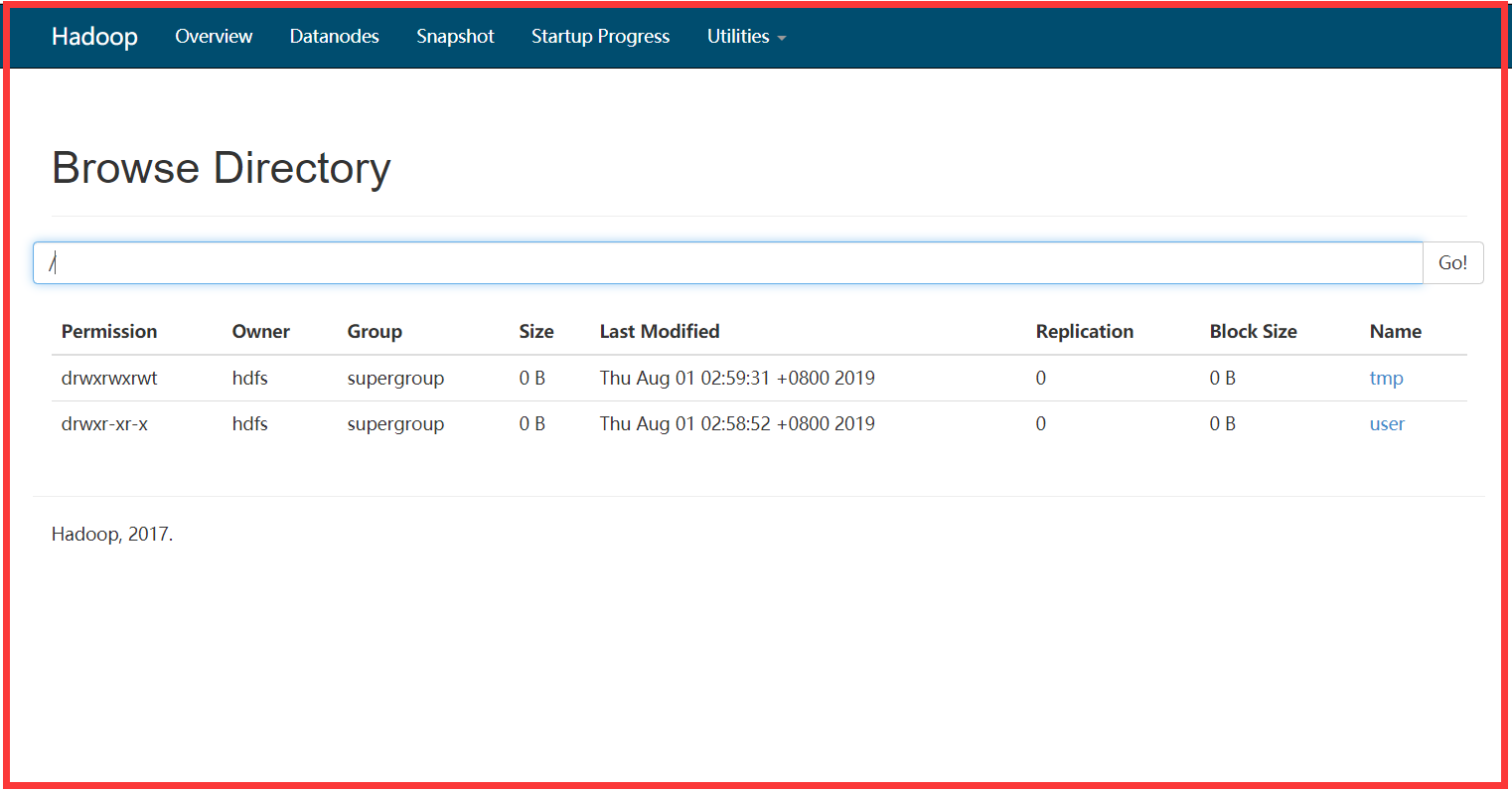Select the Name column header

pos(1396,332)
